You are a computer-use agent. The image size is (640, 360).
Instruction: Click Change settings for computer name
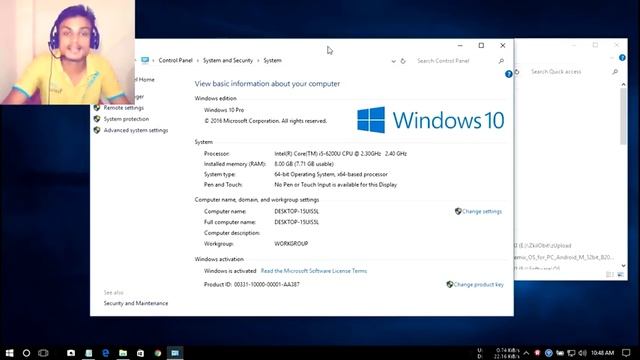click(x=482, y=211)
